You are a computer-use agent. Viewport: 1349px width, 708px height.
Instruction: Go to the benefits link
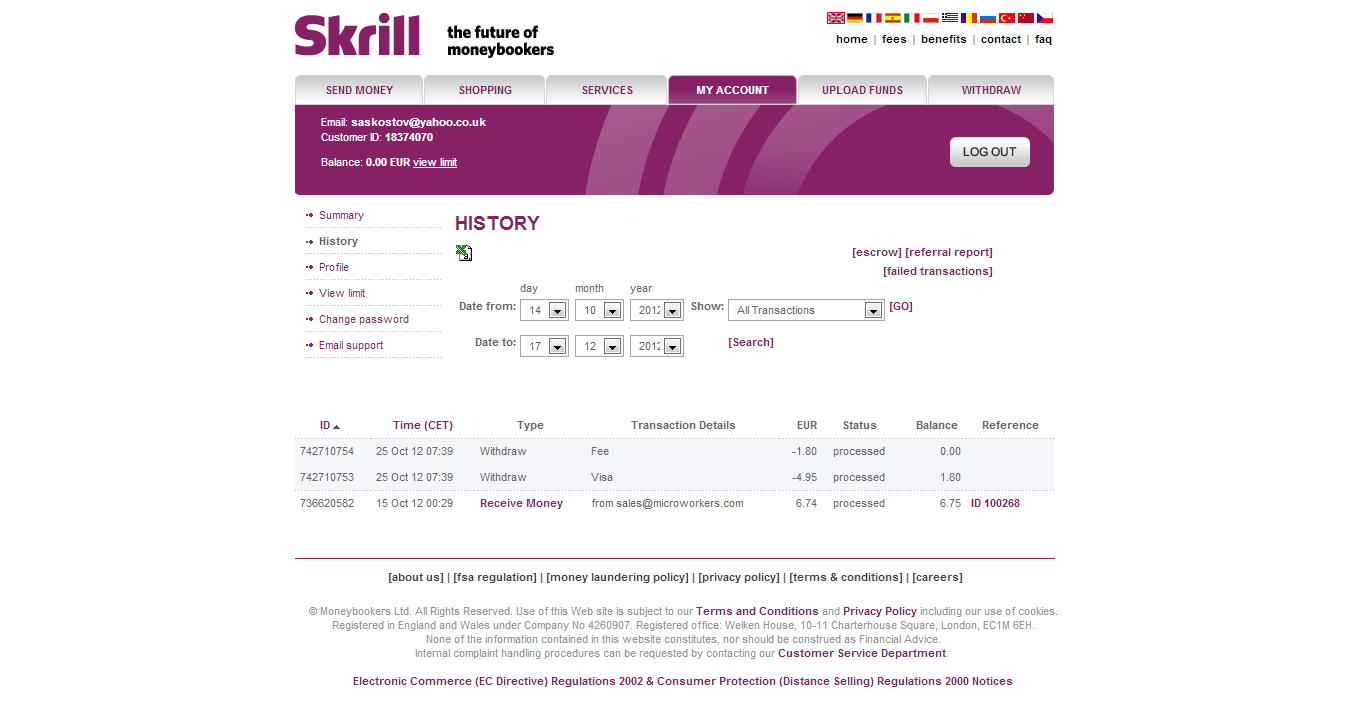(943, 40)
